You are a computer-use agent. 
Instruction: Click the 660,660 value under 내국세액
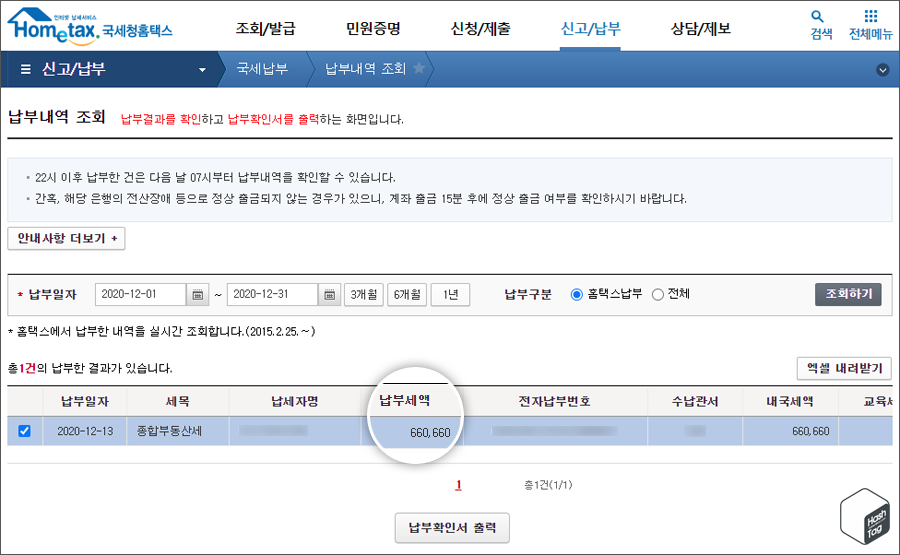(810, 431)
